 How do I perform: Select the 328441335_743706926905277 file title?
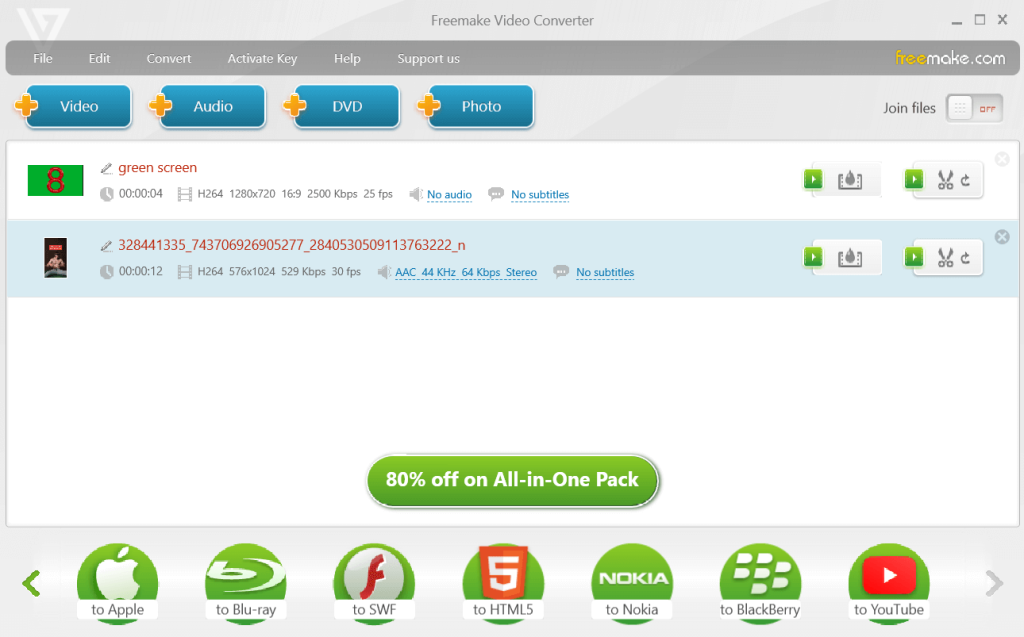tap(292, 245)
